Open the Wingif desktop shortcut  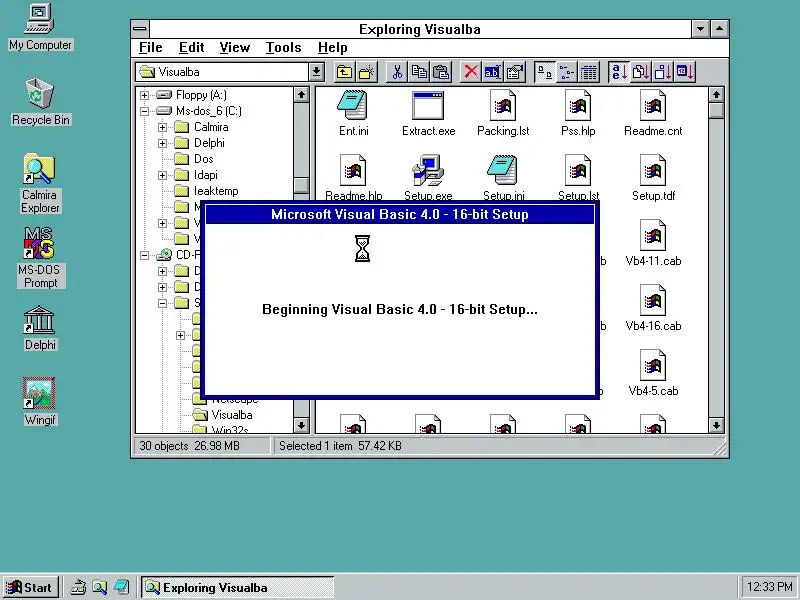tap(40, 402)
